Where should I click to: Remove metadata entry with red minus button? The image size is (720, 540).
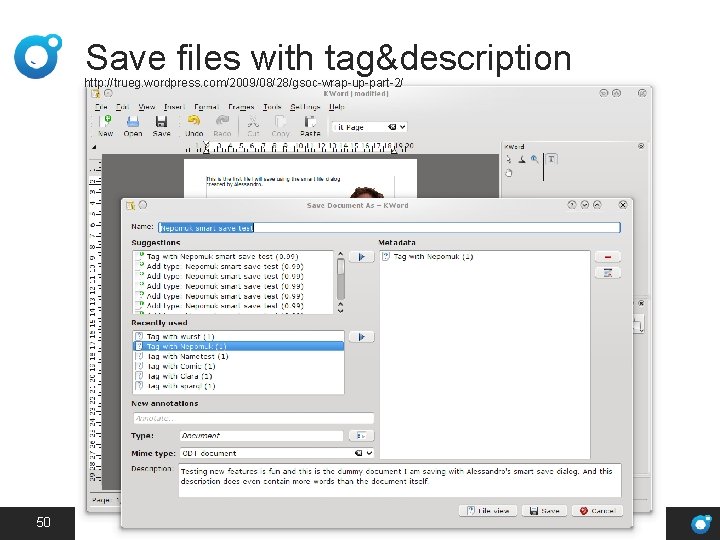tap(608, 257)
